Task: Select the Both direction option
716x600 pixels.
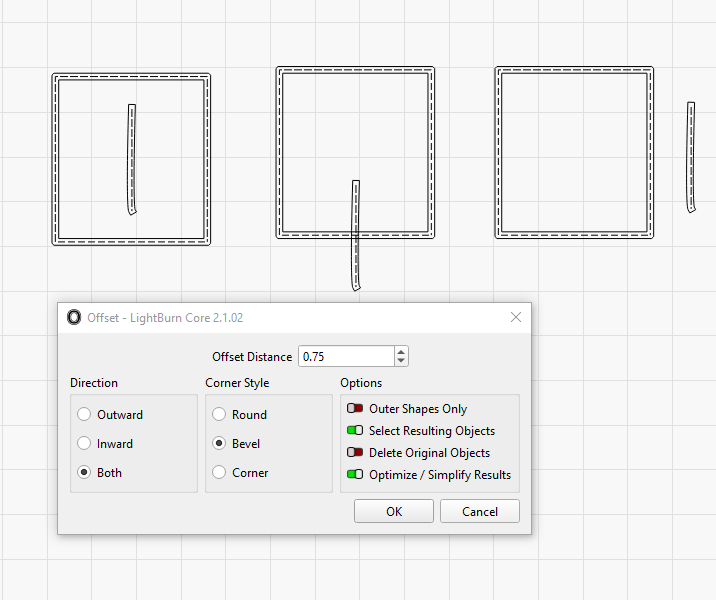Action: click(x=84, y=472)
